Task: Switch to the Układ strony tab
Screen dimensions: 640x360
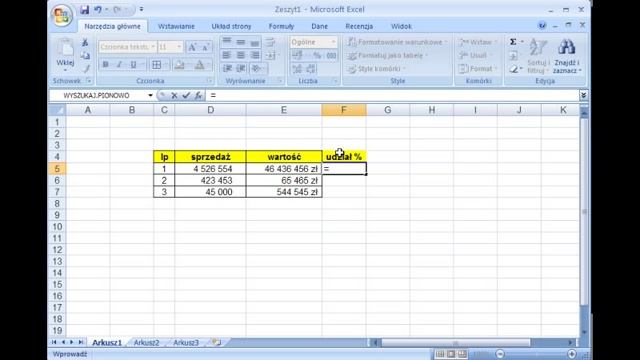Action: [x=231, y=26]
